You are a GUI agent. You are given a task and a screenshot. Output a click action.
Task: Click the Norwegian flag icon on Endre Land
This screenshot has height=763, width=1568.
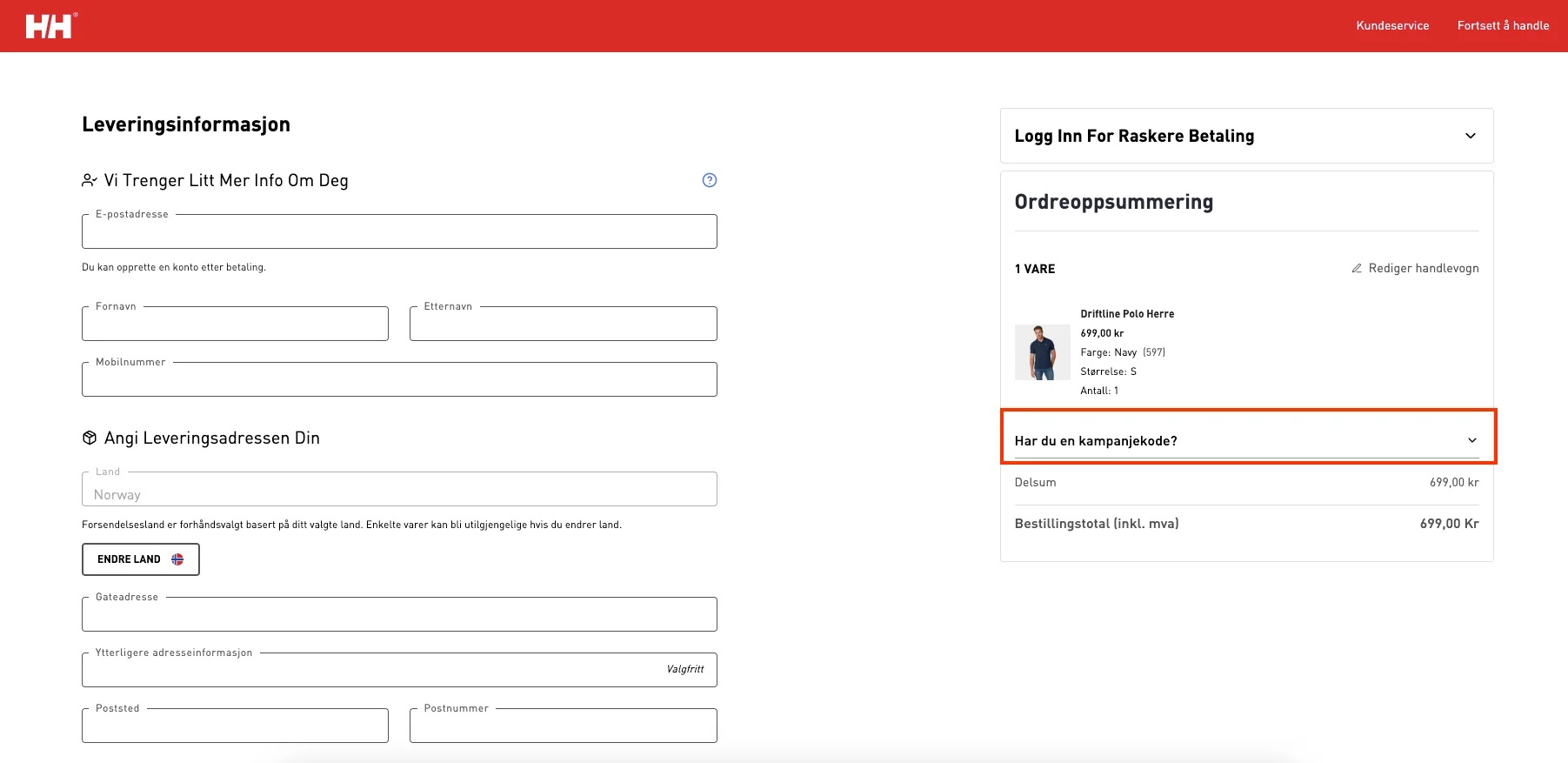[x=177, y=559]
